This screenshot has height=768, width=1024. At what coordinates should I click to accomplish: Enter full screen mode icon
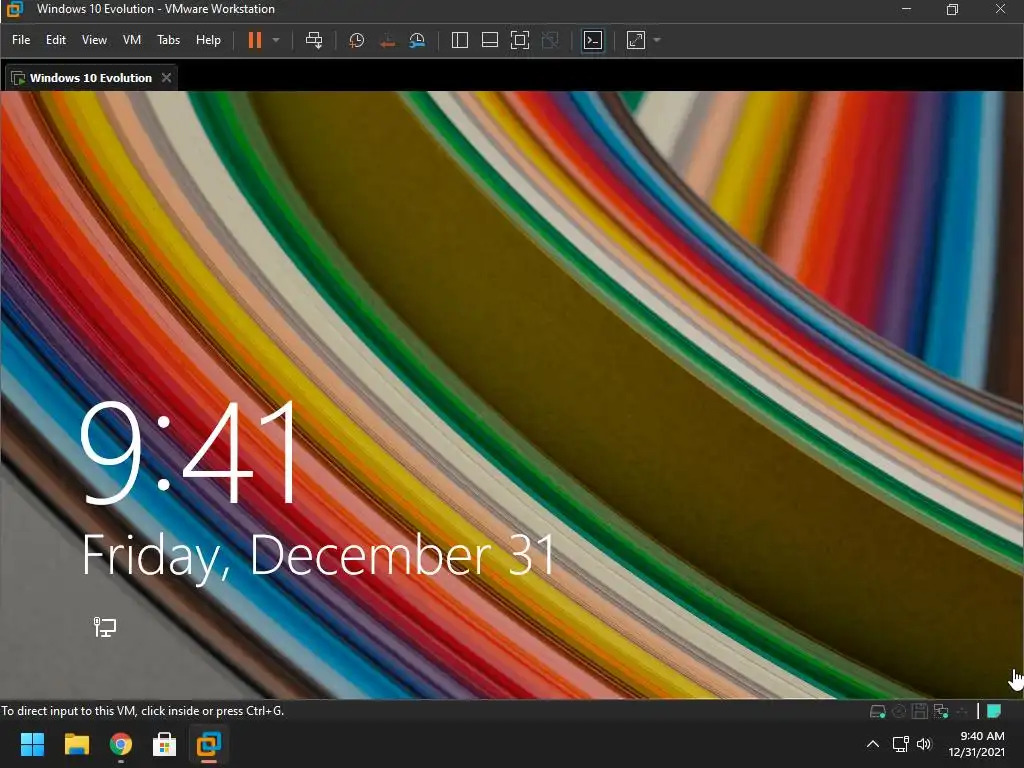(x=520, y=40)
